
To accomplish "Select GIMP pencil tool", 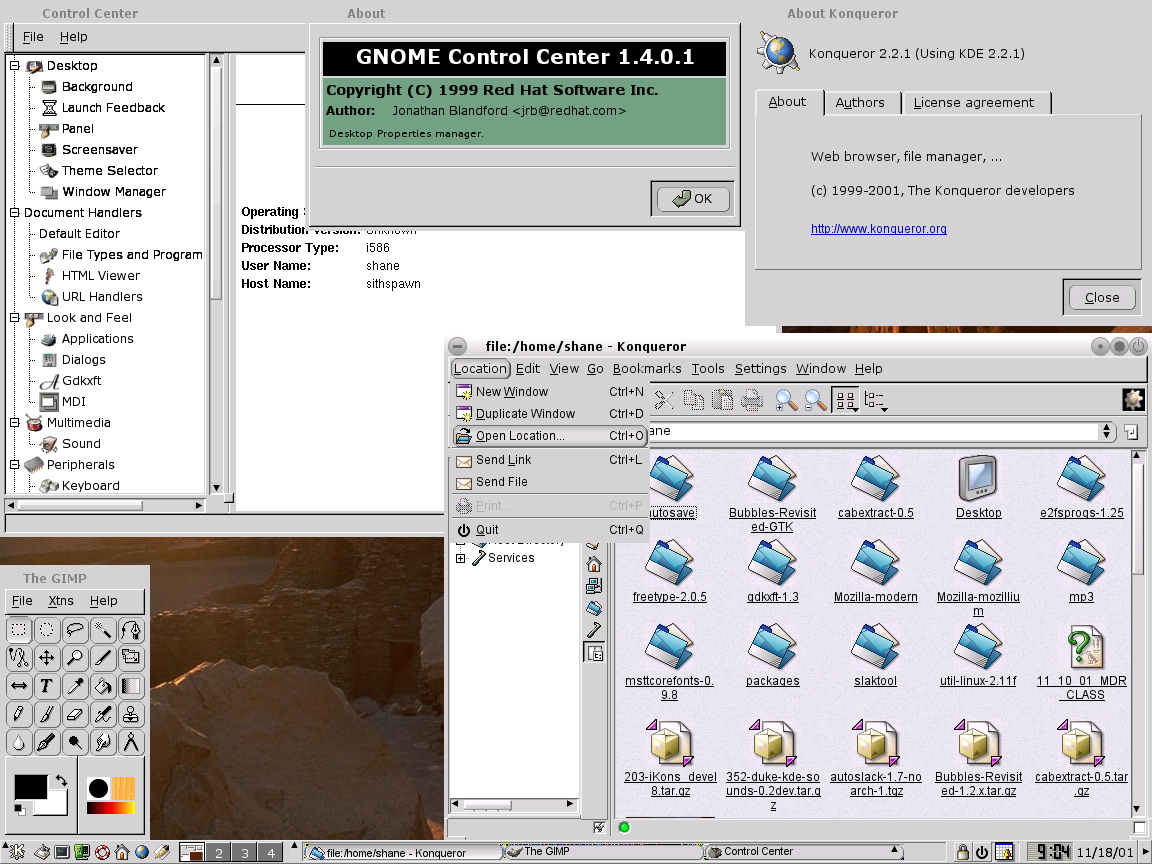I will (18, 714).
